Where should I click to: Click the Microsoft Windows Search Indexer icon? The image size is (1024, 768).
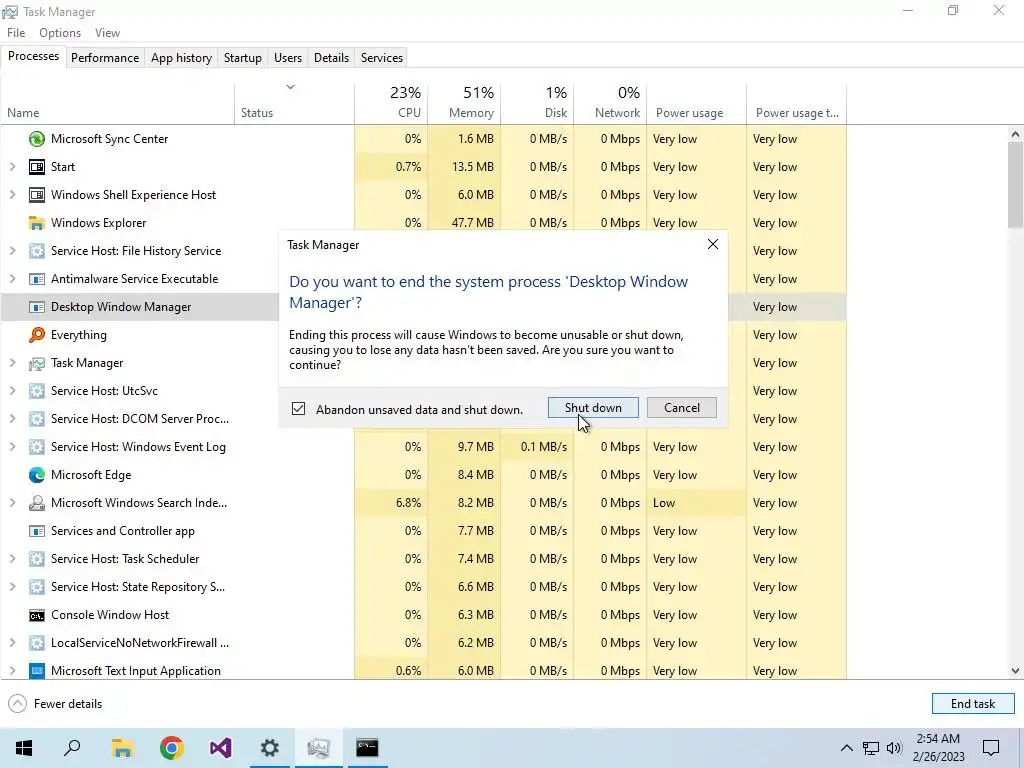click(37, 503)
